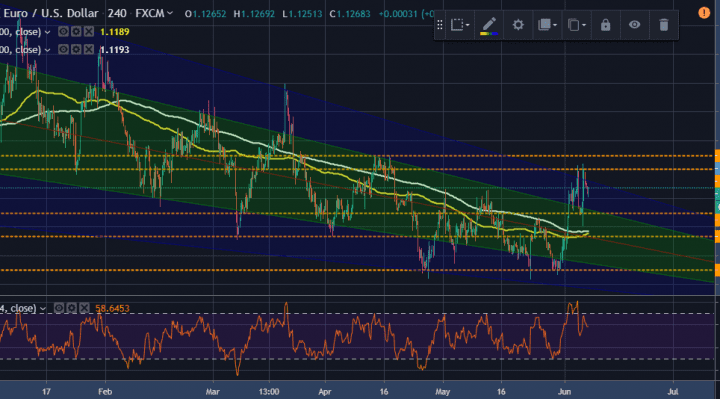This screenshot has width=720, height=399.
Task: Delete the selected drawing with the trash icon
Action: pos(664,25)
